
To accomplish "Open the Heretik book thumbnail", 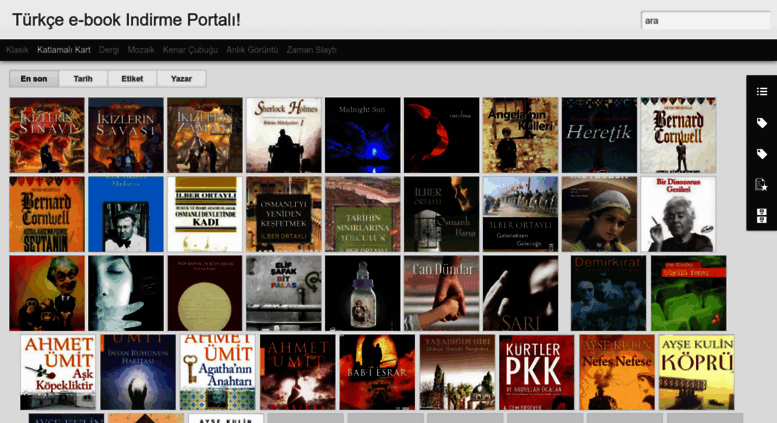I will coord(599,135).
